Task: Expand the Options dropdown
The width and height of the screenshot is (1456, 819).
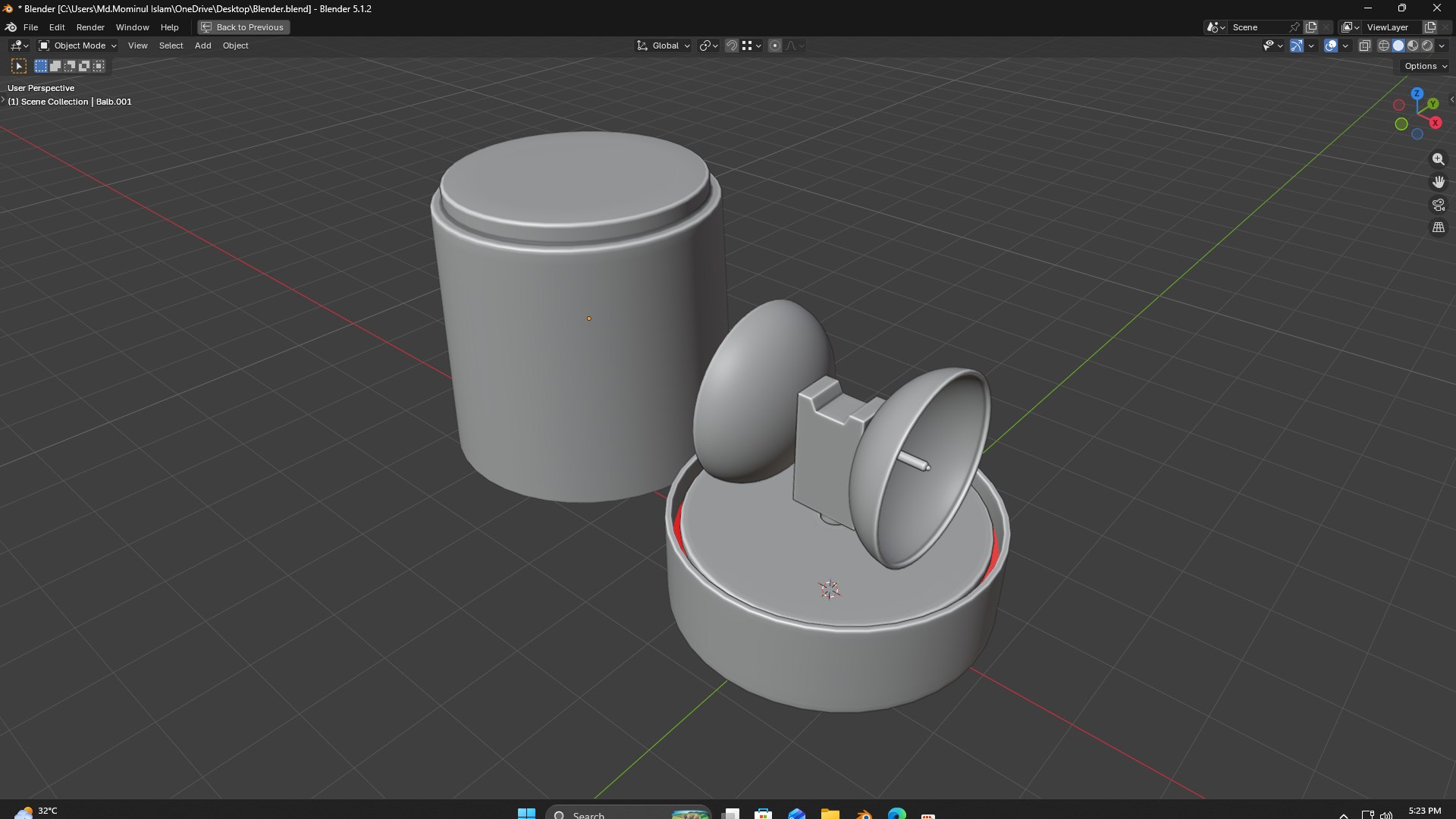Action: click(x=1425, y=66)
